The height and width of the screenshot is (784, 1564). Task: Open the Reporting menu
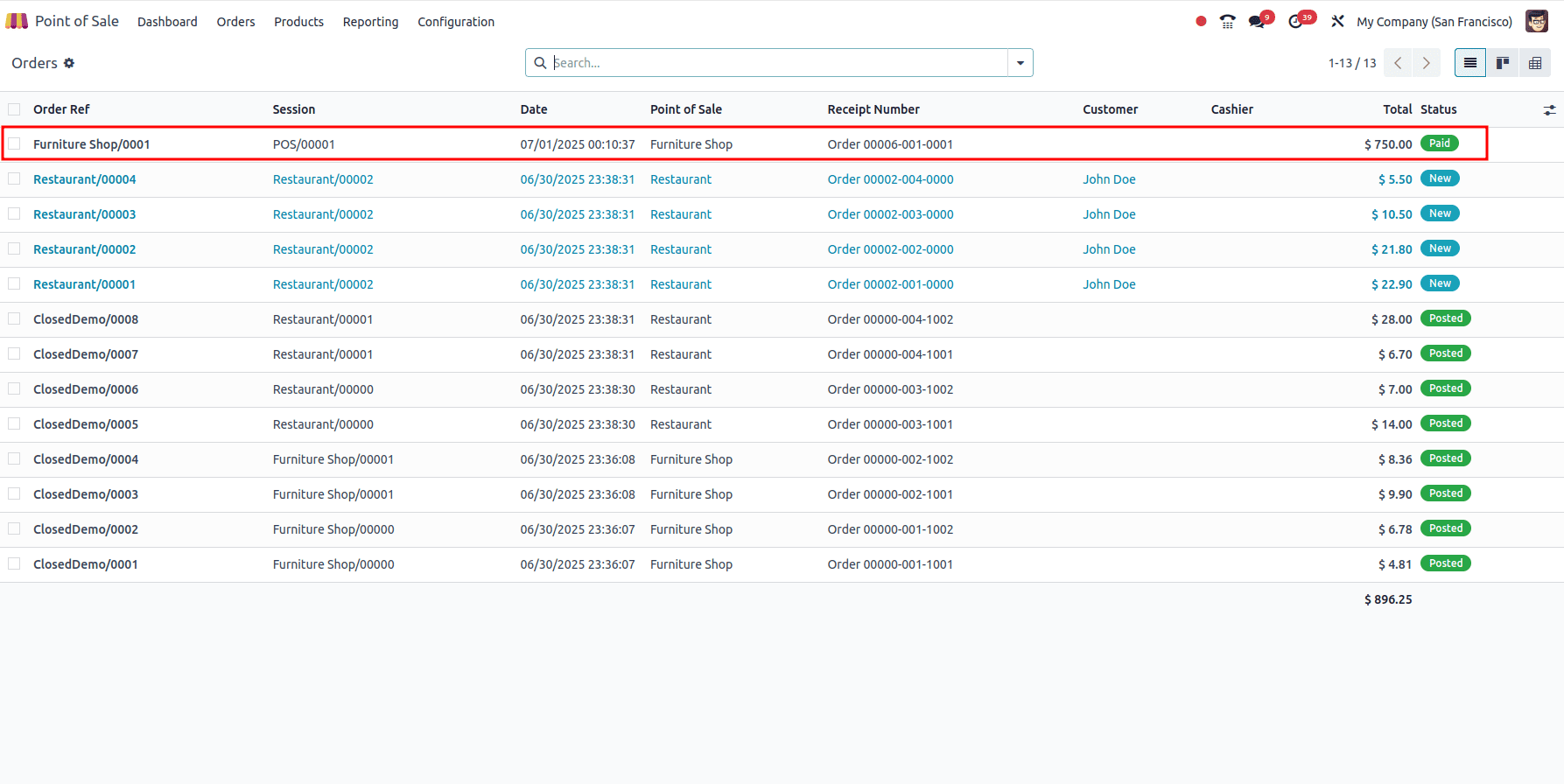[370, 22]
